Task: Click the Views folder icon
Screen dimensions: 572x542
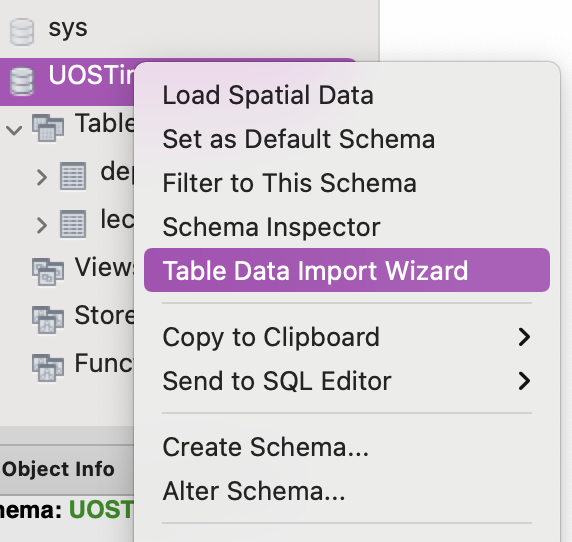Action: [x=48, y=272]
